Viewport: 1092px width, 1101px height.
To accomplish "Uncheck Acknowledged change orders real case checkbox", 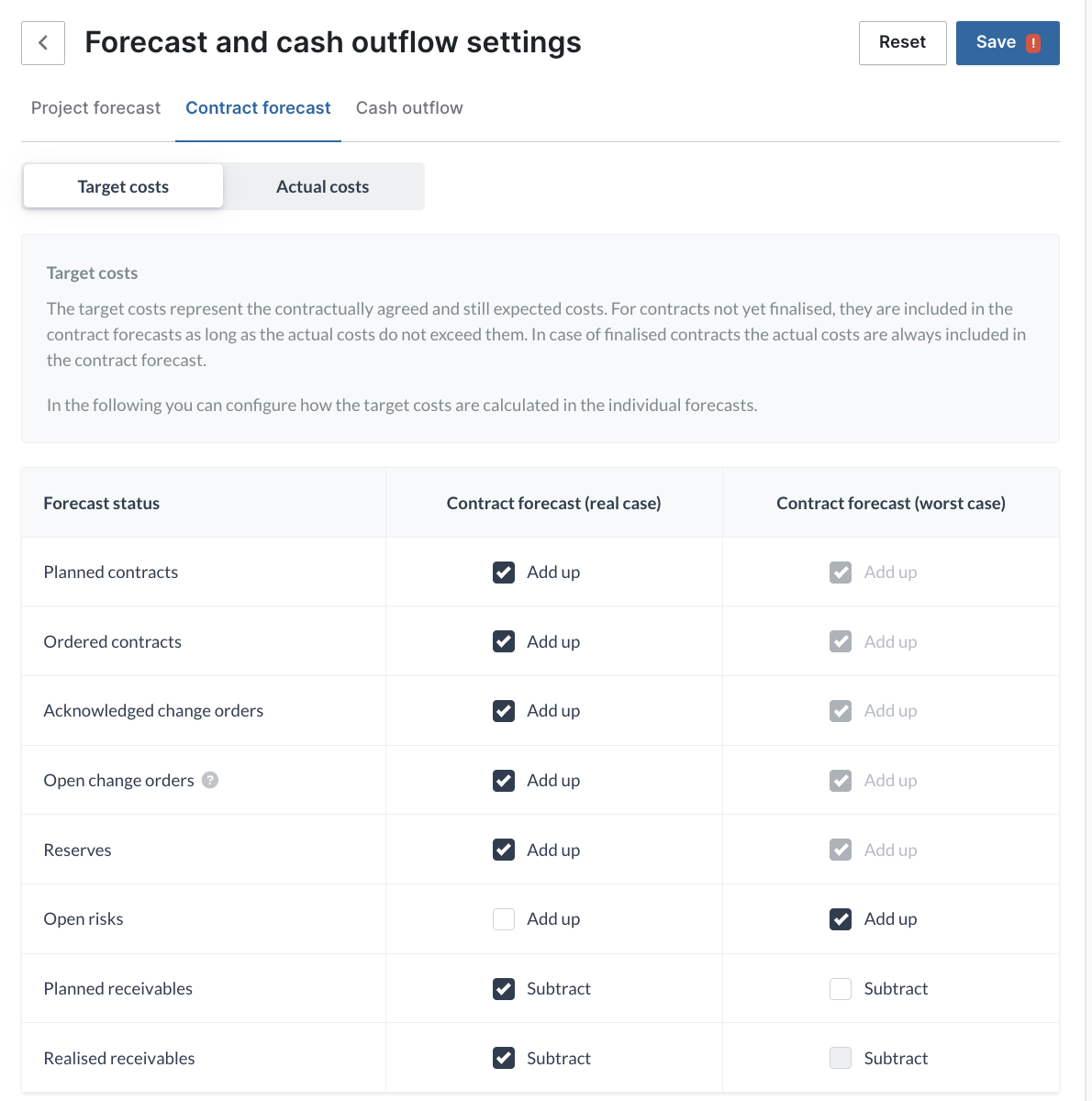I will 504,711.
